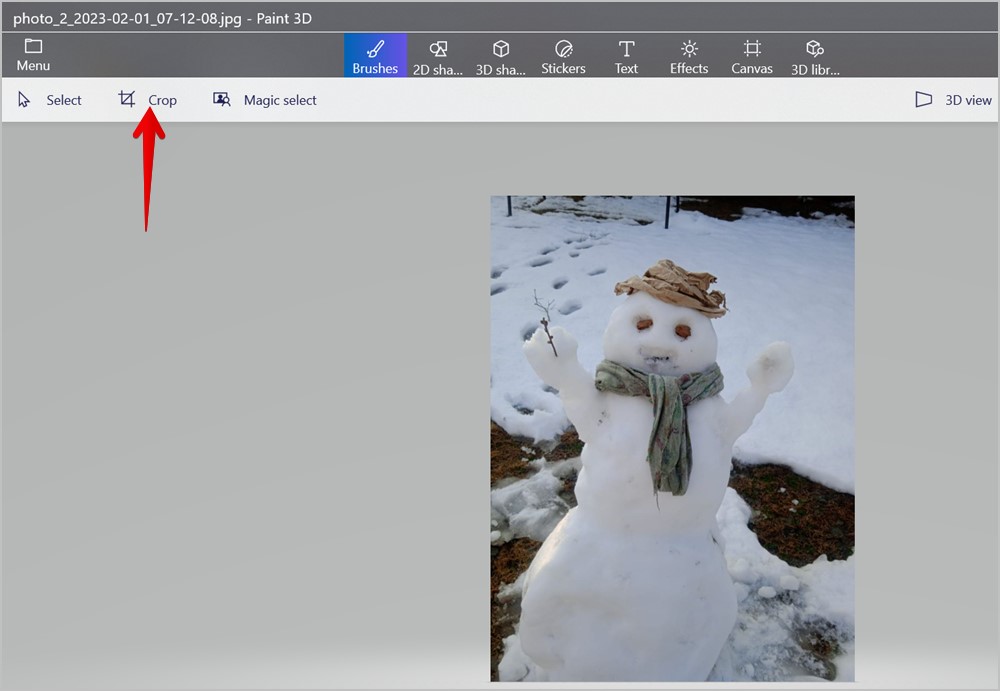
Task: Select the Brushes tool
Action: pyautogui.click(x=375, y=56)
